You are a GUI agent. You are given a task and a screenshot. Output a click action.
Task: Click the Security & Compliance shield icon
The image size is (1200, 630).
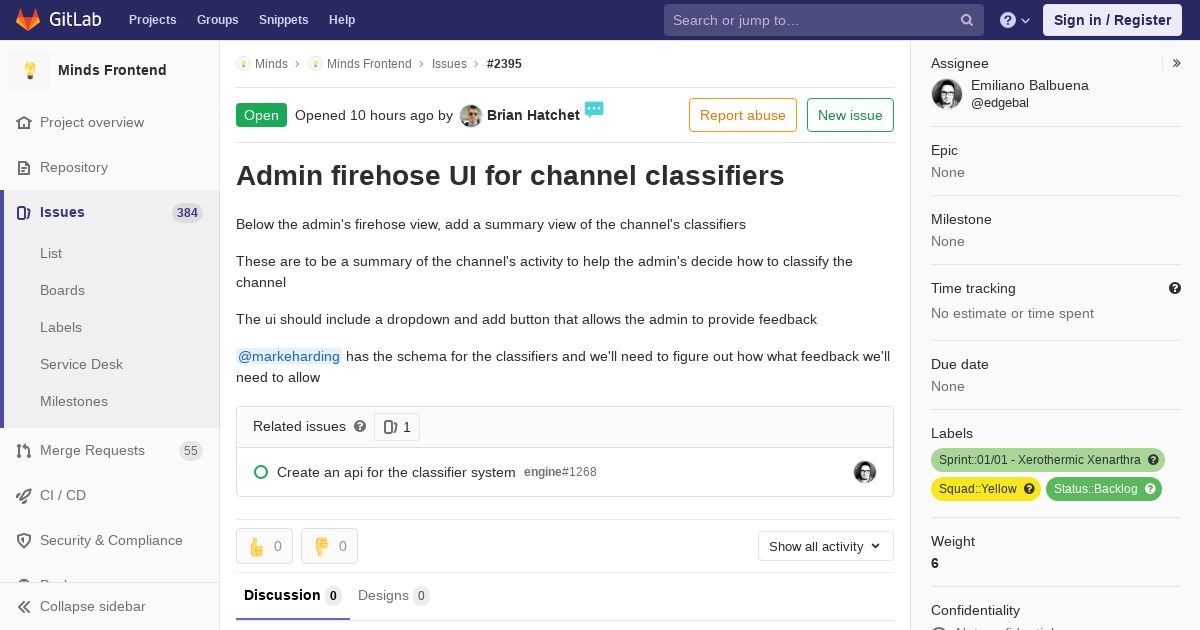pyautogui.click(x=24, y=540)
